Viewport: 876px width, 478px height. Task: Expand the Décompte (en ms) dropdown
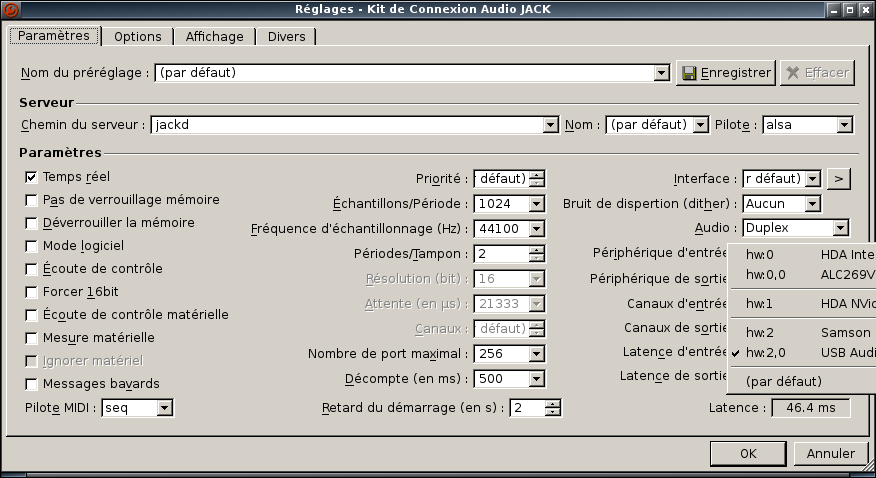536,379
